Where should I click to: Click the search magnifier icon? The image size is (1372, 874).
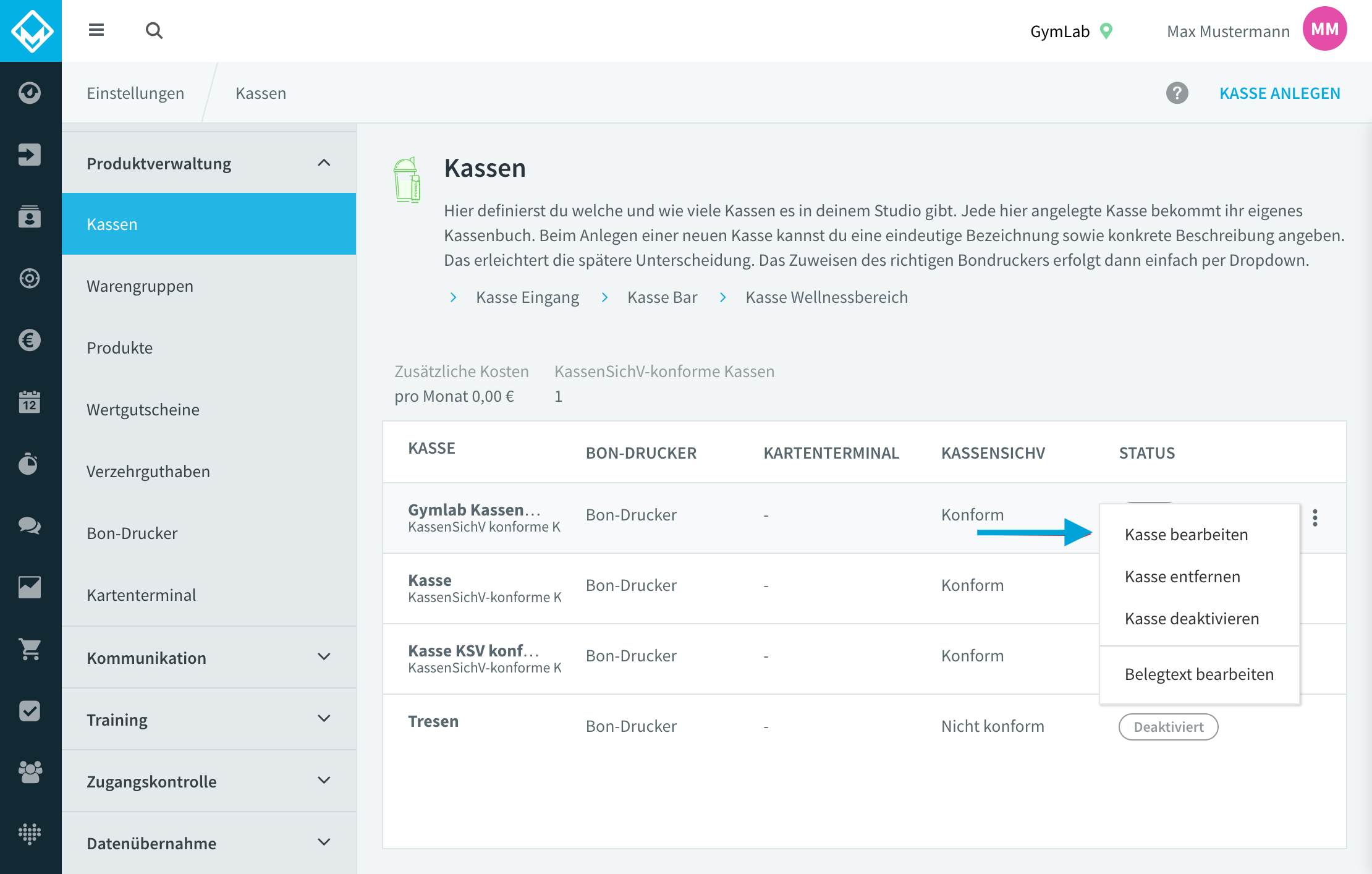tap(154, 30)
